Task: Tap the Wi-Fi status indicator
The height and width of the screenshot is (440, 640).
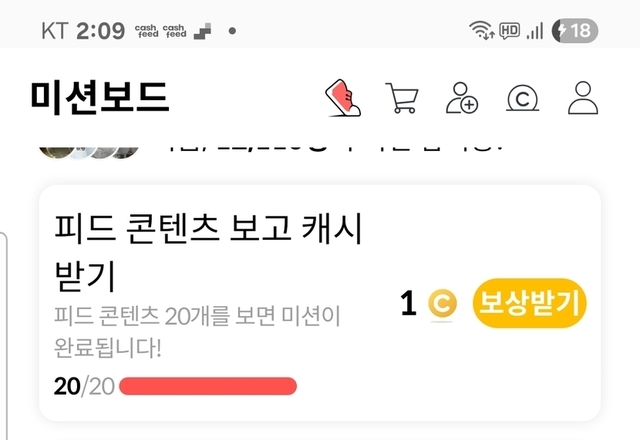Action: coord(482,30)
